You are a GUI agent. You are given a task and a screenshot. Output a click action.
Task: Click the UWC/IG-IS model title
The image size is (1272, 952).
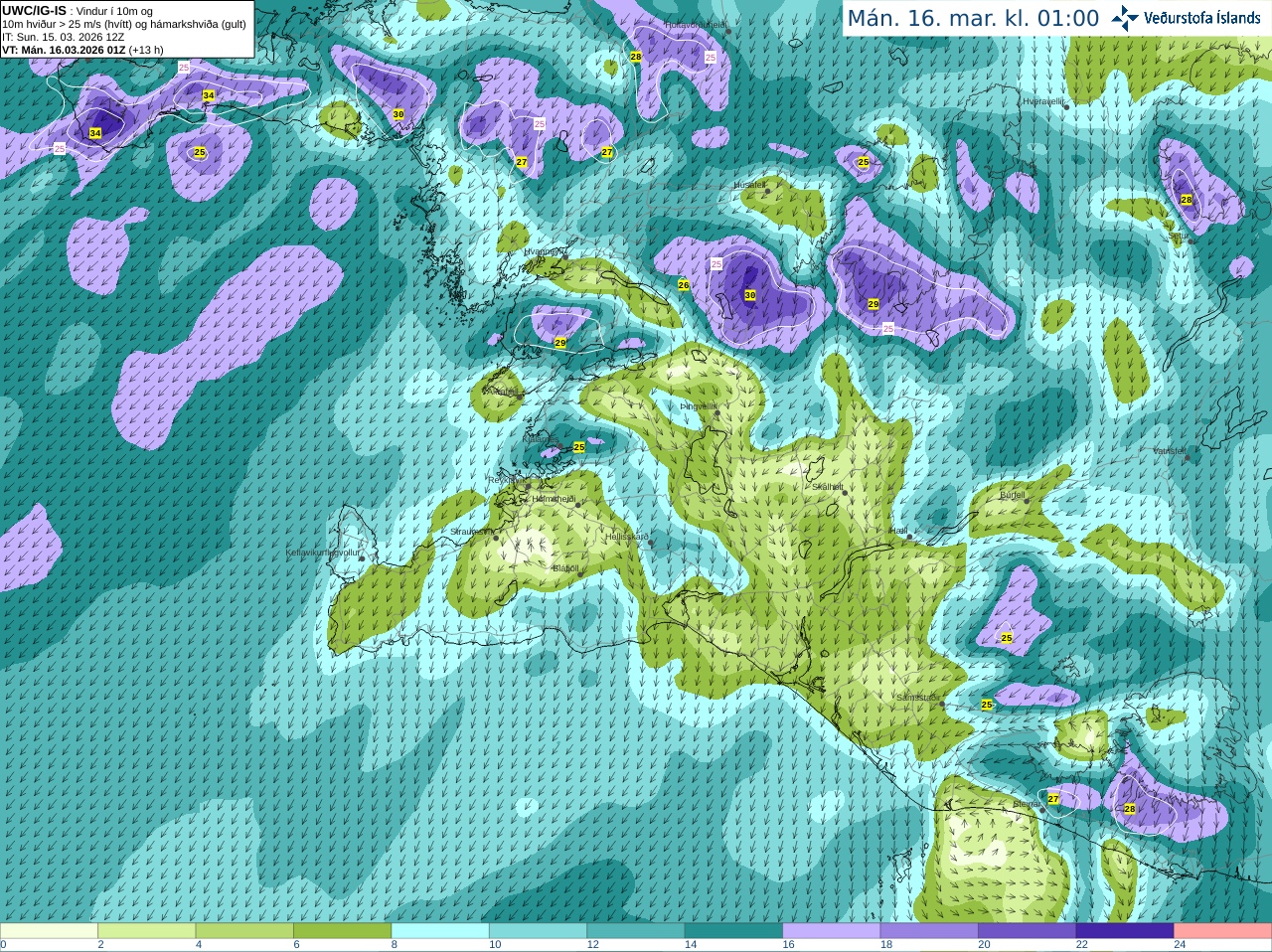pos(34,10)
